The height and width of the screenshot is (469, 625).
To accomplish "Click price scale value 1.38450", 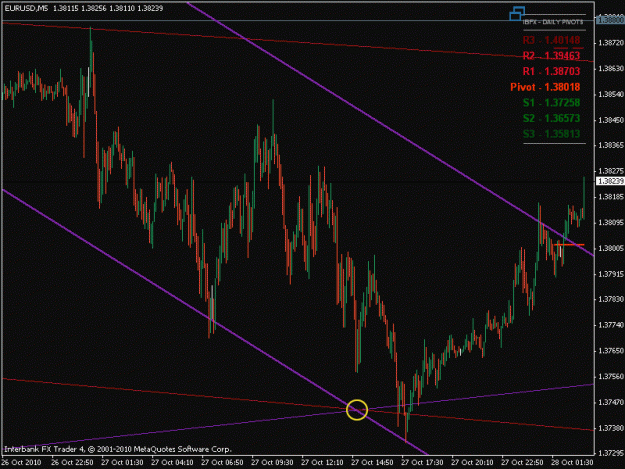I will pos(611,120).
